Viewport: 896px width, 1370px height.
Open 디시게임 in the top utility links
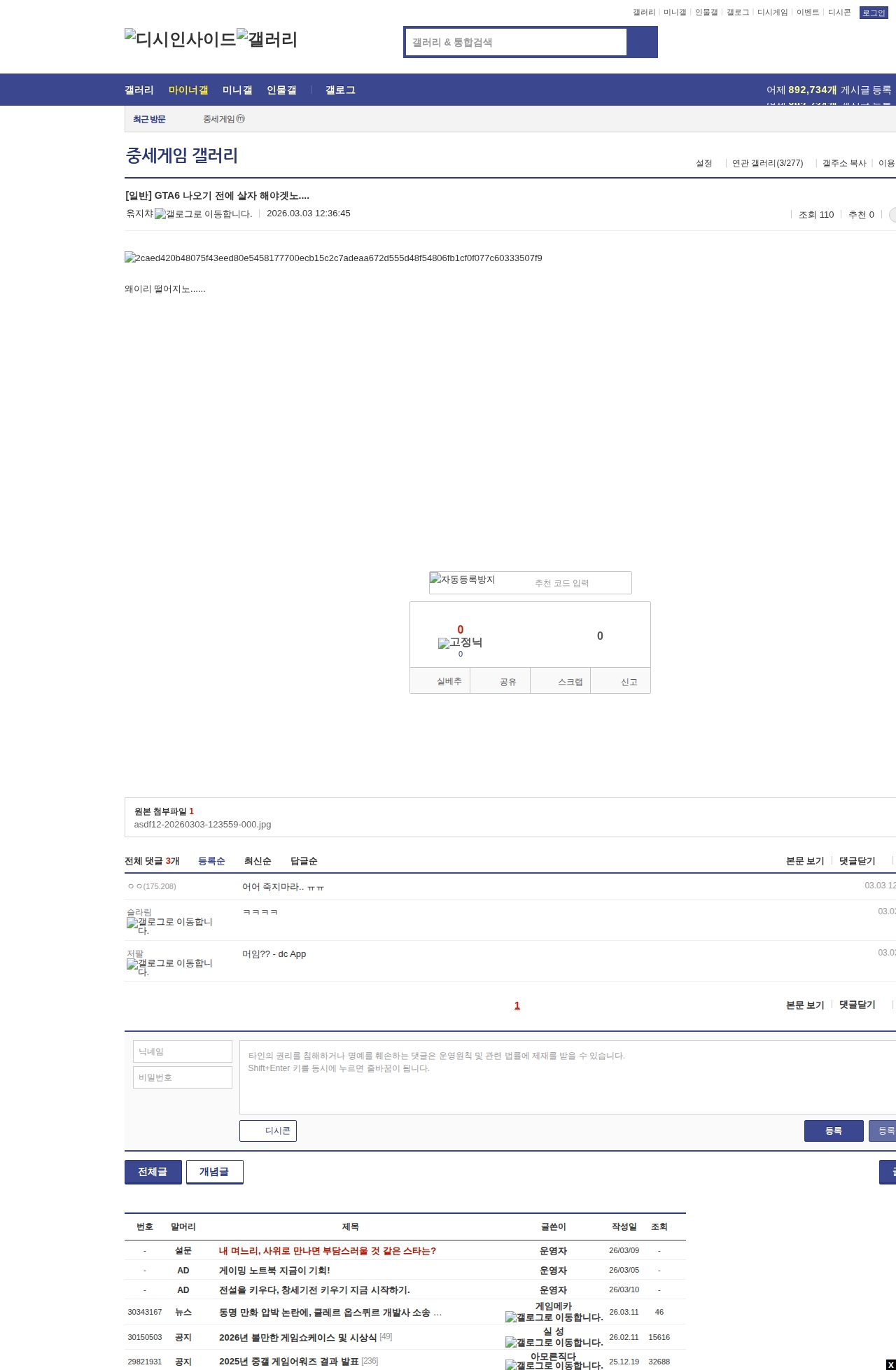772,13
